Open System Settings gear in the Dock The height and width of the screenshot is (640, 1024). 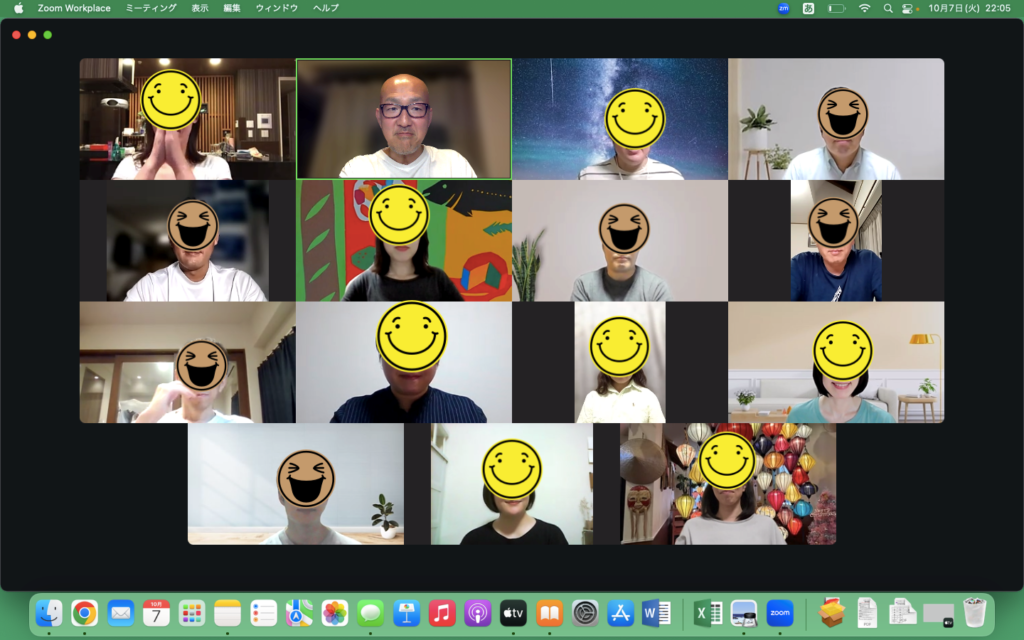(585, 612)
